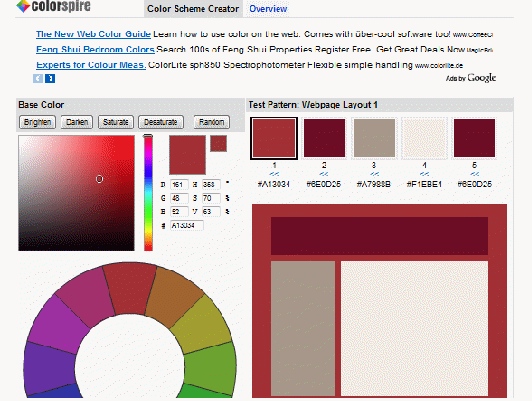Click swap arrows under swatch 2
This screenshot has width=532, height=401.
pyautogui.click(x=324, y=174)
